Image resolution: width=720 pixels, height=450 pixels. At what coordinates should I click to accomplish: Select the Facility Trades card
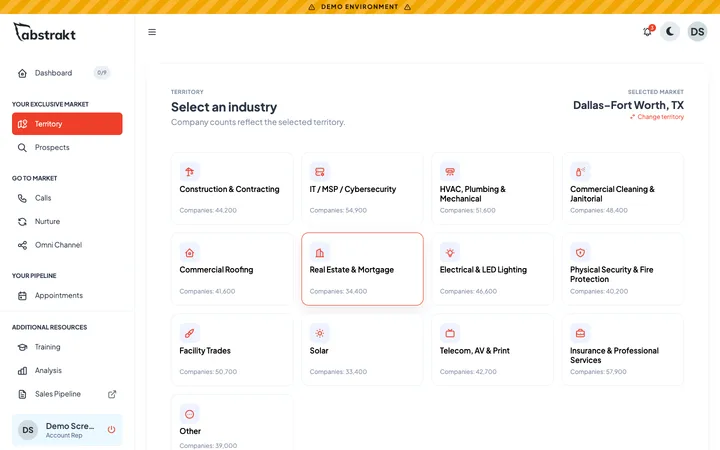tap(232, 350)
